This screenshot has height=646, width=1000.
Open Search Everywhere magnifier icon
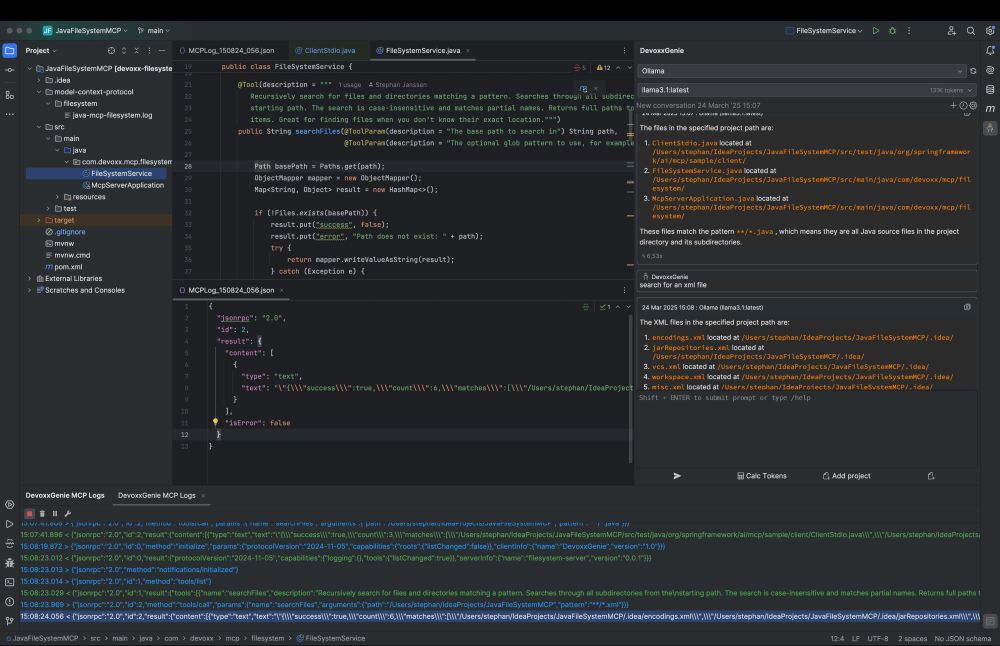[x=971, y=31]
